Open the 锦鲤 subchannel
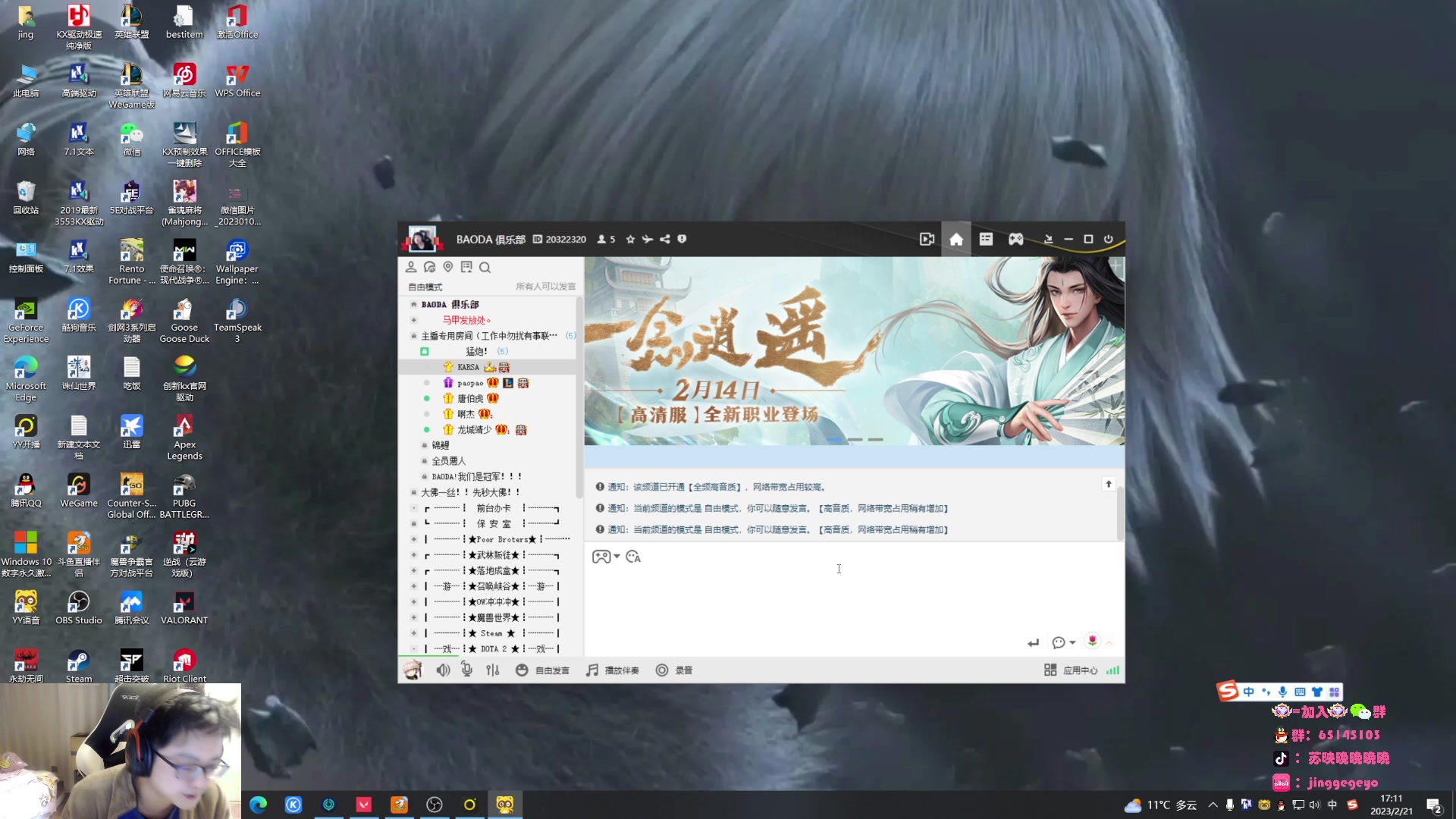The image size is (1456, 819). click(441, 445)
